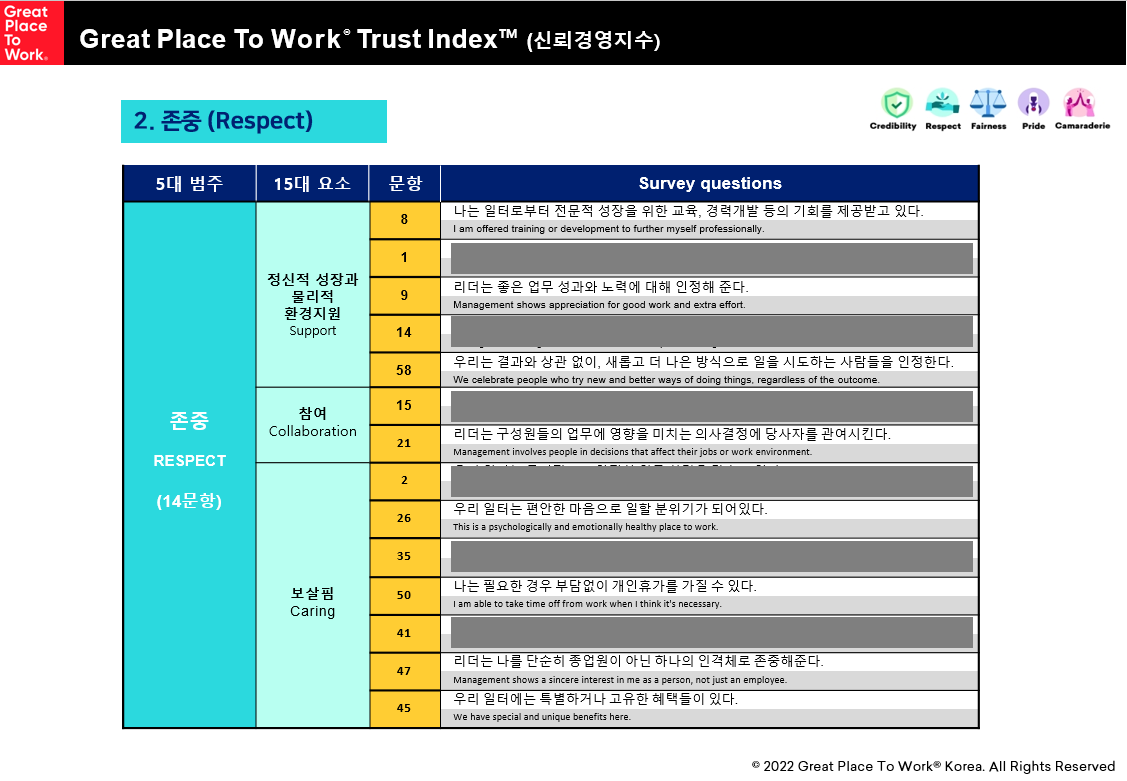Click the question 45 unique benefits text
1127x781 pixels.
596,700
